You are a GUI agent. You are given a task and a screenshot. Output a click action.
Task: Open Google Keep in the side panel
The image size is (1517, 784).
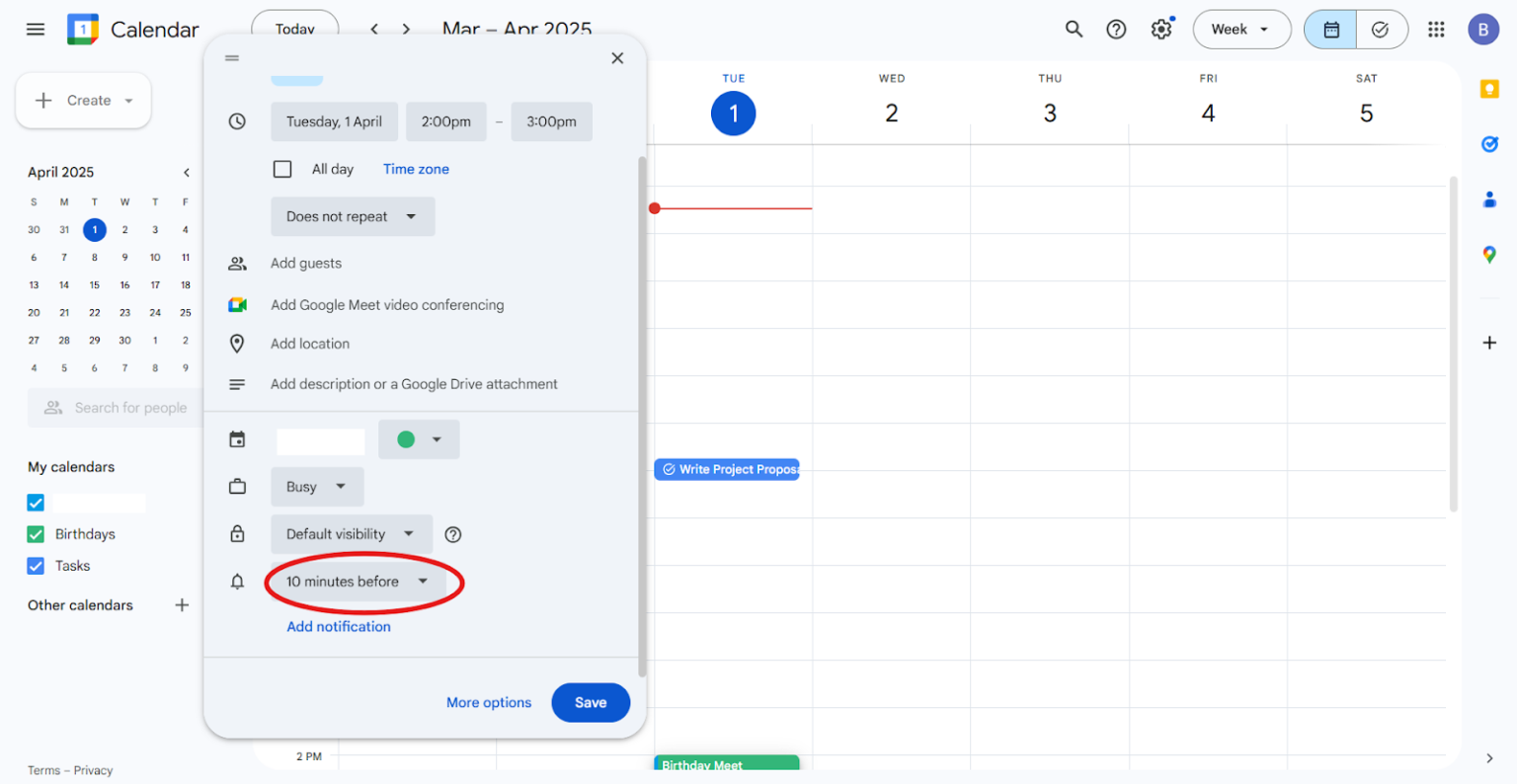point(1489,89)
